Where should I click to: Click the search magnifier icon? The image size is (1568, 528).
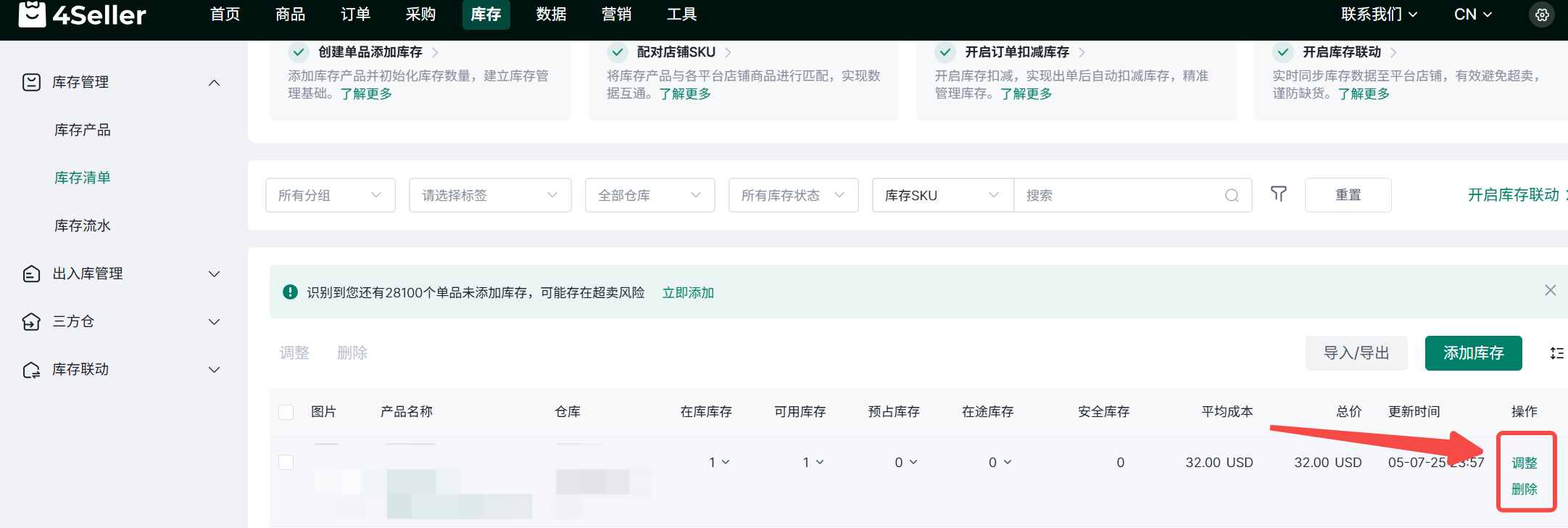1231,196
